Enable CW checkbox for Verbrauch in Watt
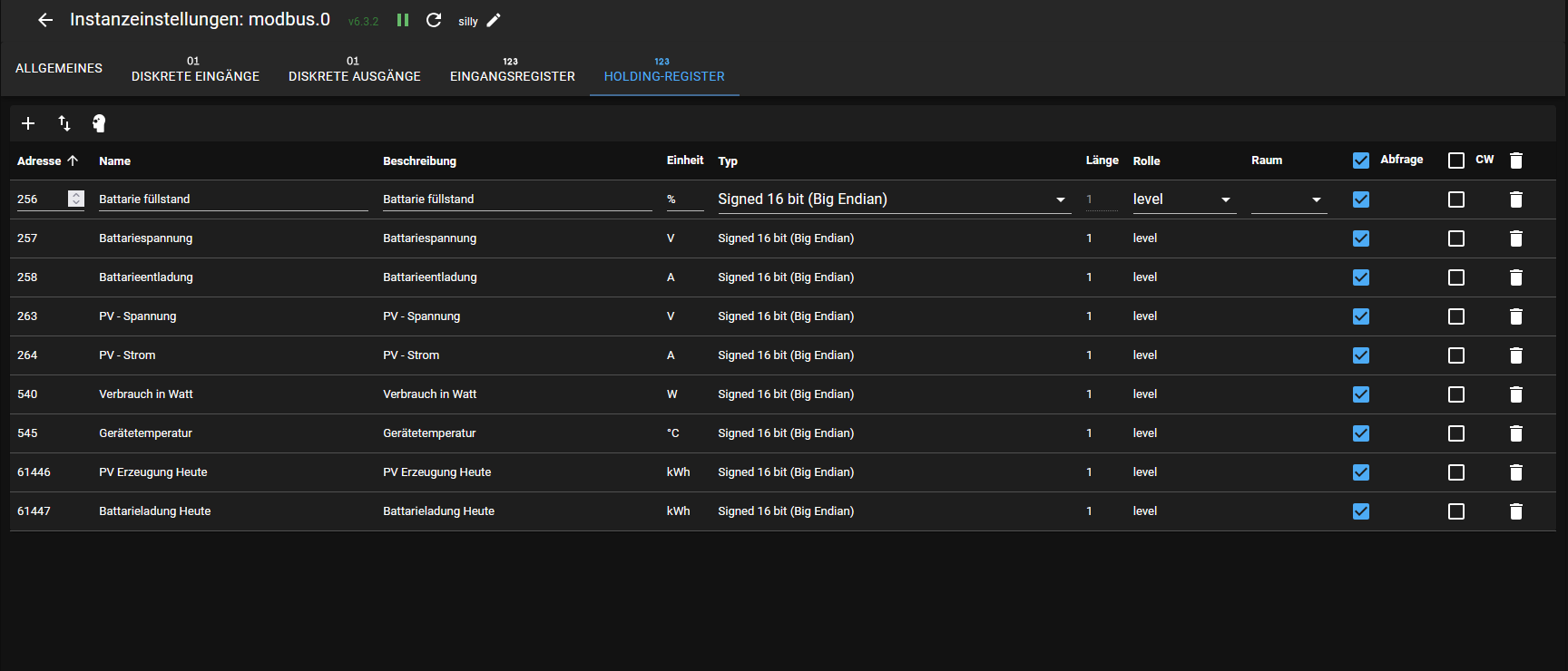Viewport: 1568px width, 671px height. (x=1456, y=394)
